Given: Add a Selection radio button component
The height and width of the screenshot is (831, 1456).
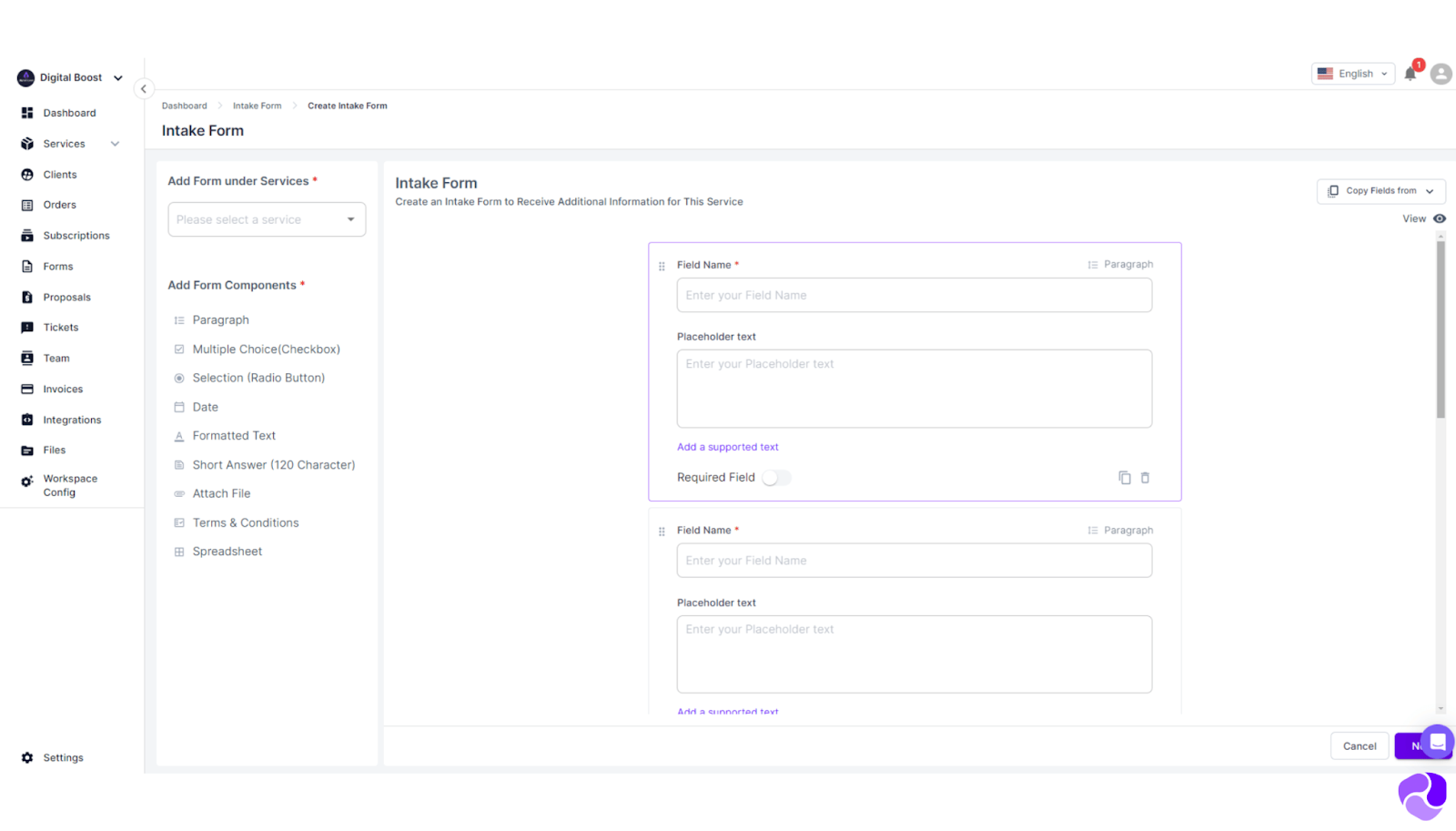Looking at the screenshot, I should tap(258, 377).
